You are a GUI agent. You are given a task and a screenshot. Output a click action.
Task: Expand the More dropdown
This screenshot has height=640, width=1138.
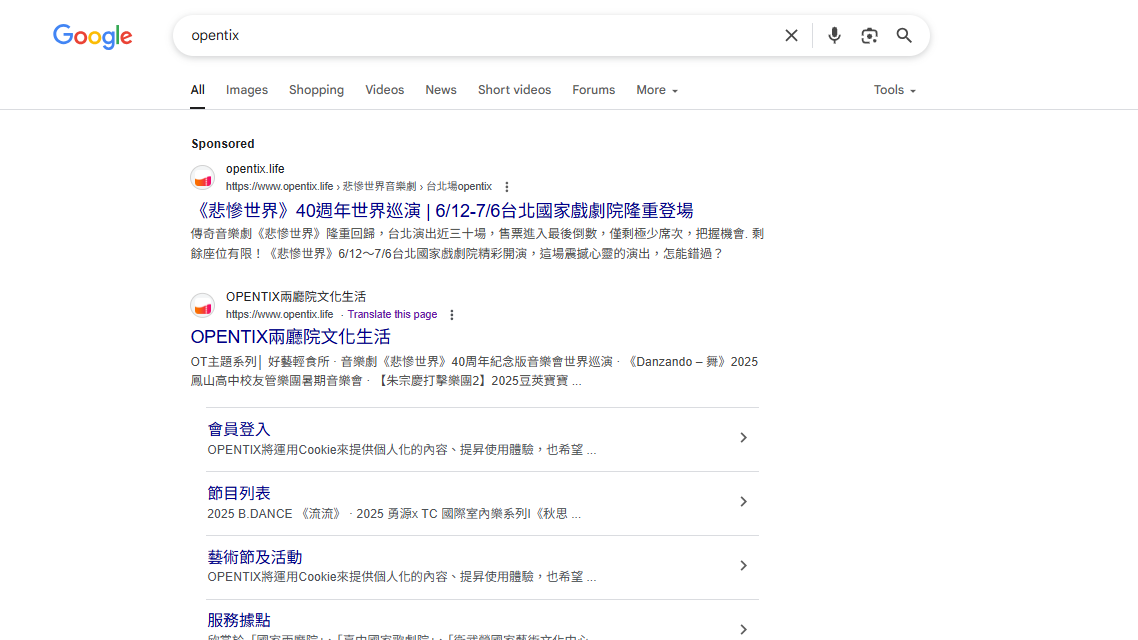pos(657,90)
